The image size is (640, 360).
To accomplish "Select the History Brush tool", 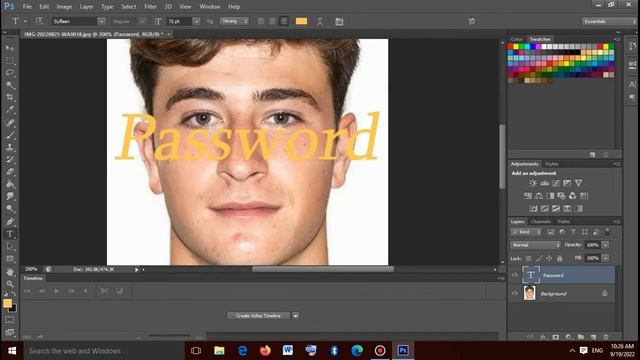I will click(x=10, y=159).
